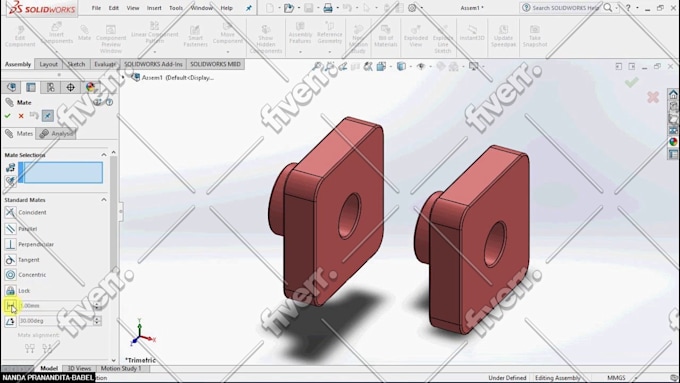The width and height of the screenshot is (680, 383).
Task: Click the Print icon in top toolbar
Action: point(328,8)
